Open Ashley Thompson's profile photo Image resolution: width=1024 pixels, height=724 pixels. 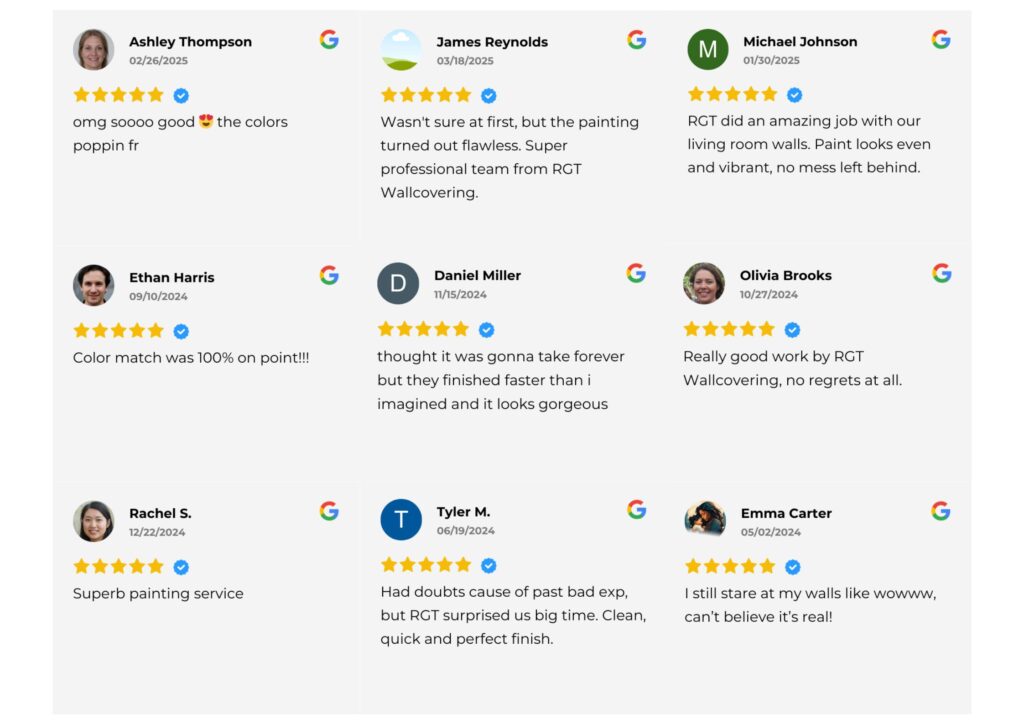(93, 50)
